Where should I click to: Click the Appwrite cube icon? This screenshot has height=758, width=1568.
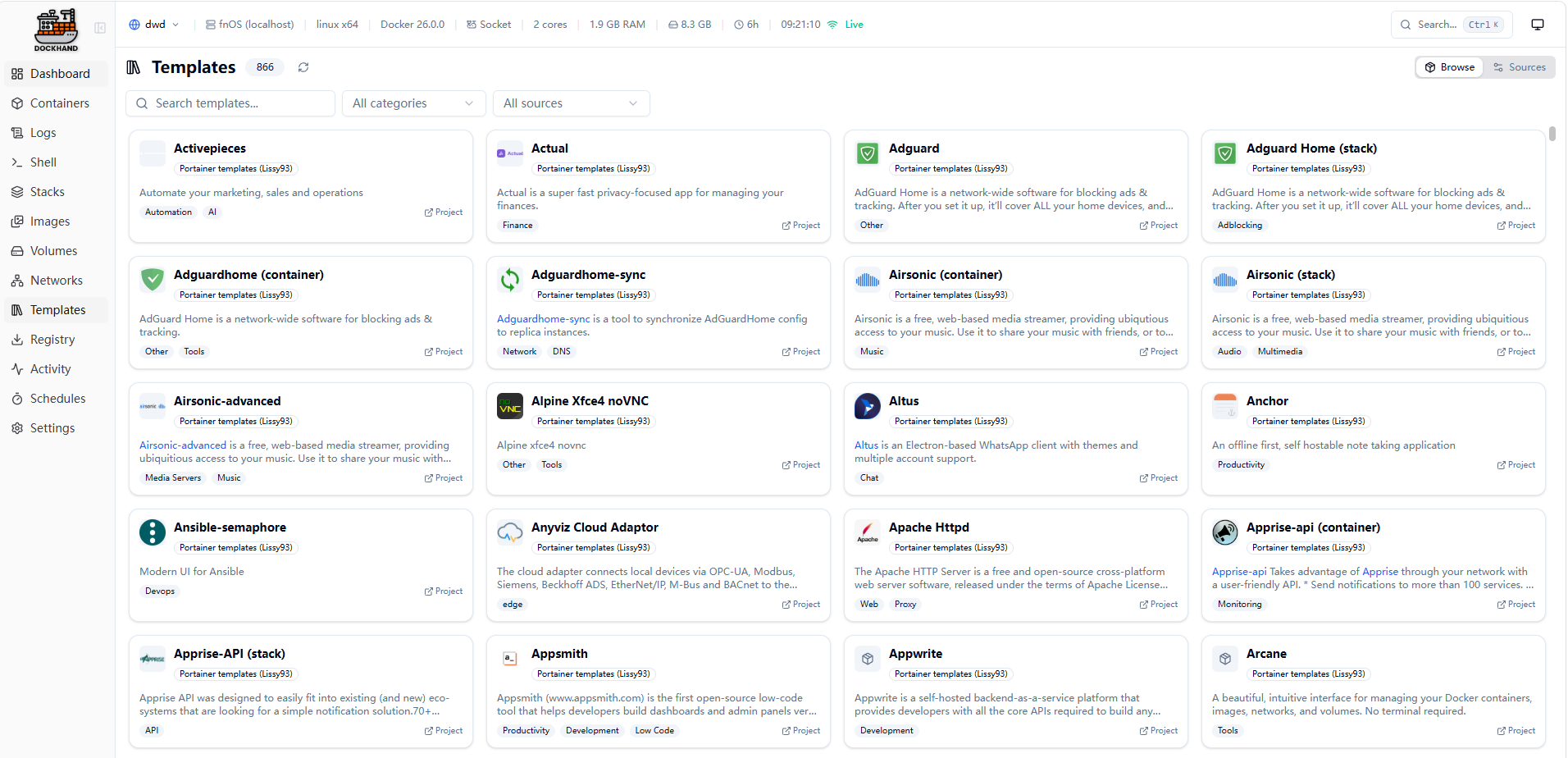(868, 659)
